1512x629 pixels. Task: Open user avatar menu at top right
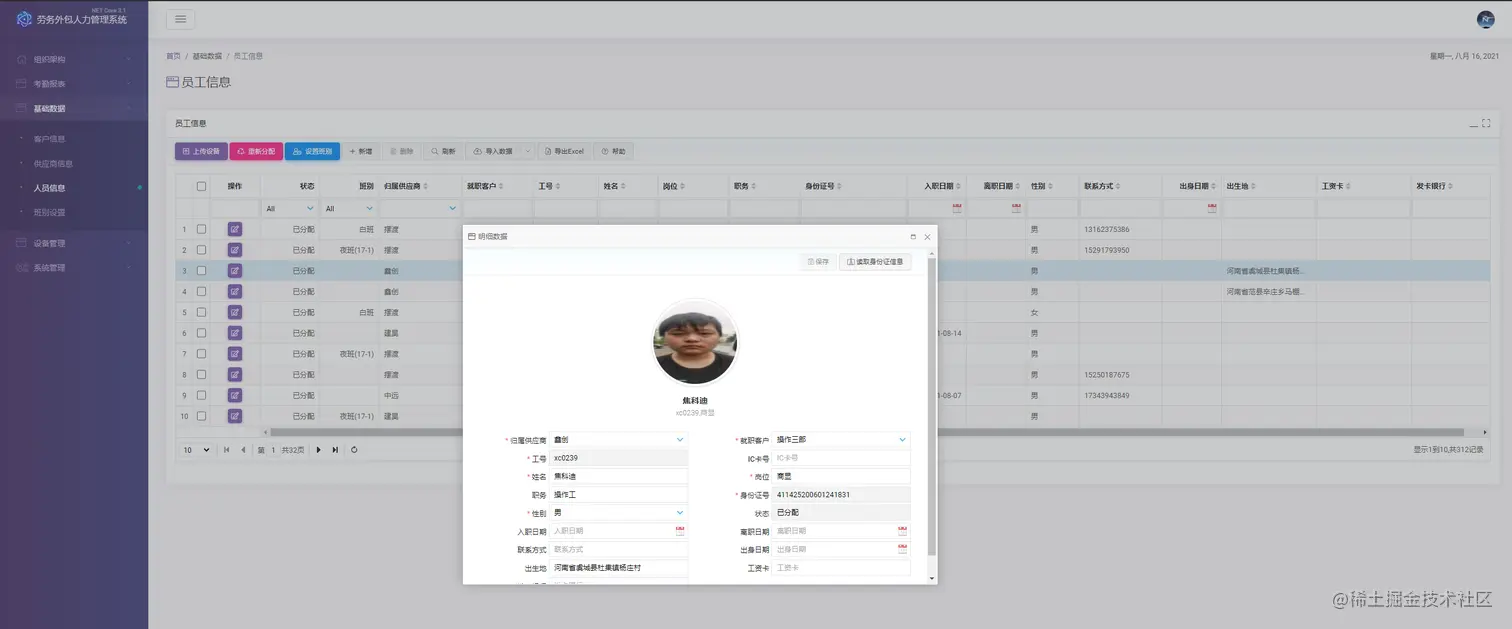pos(1485,19)
